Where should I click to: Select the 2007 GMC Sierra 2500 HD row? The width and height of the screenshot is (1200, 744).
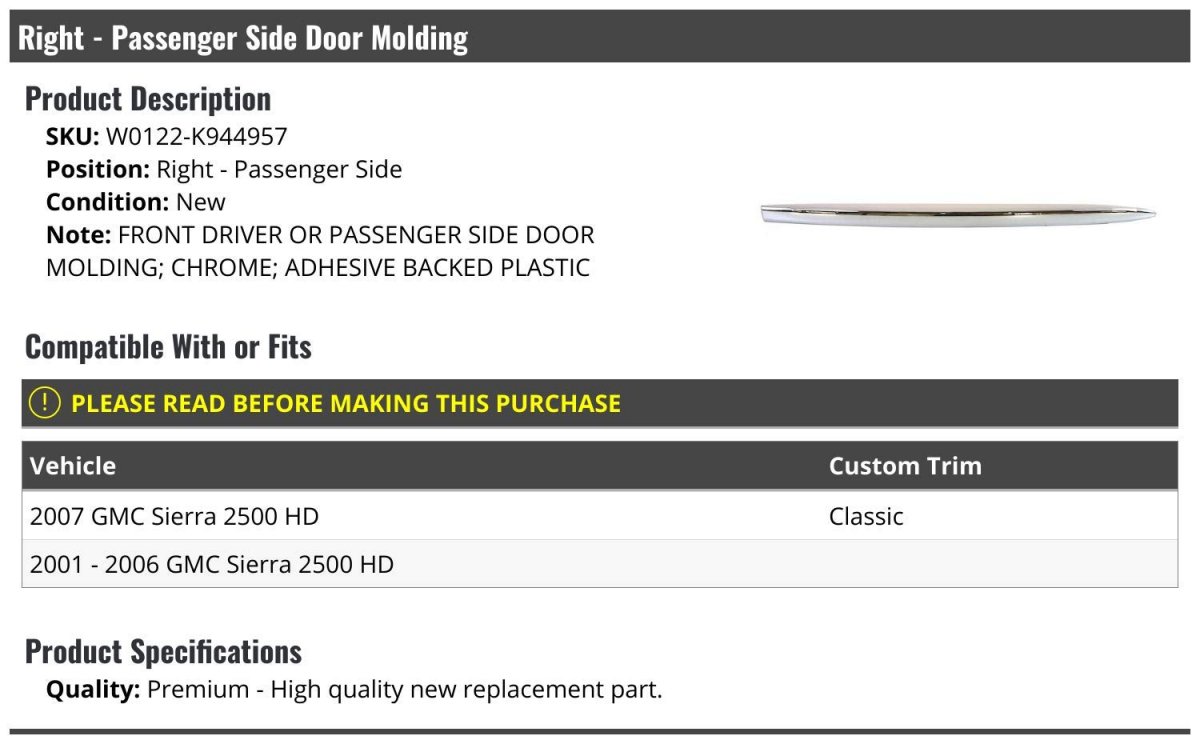click(600, 516)
